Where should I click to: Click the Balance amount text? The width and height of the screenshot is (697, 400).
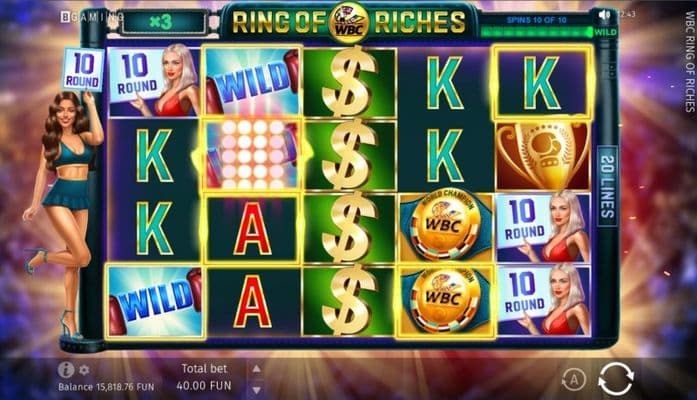[106, 387]
